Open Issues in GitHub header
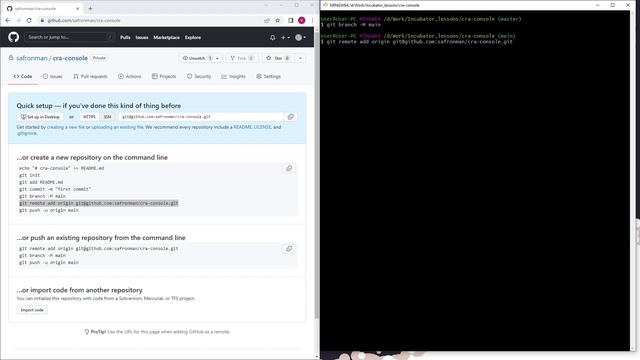 [x=142, y=38]
